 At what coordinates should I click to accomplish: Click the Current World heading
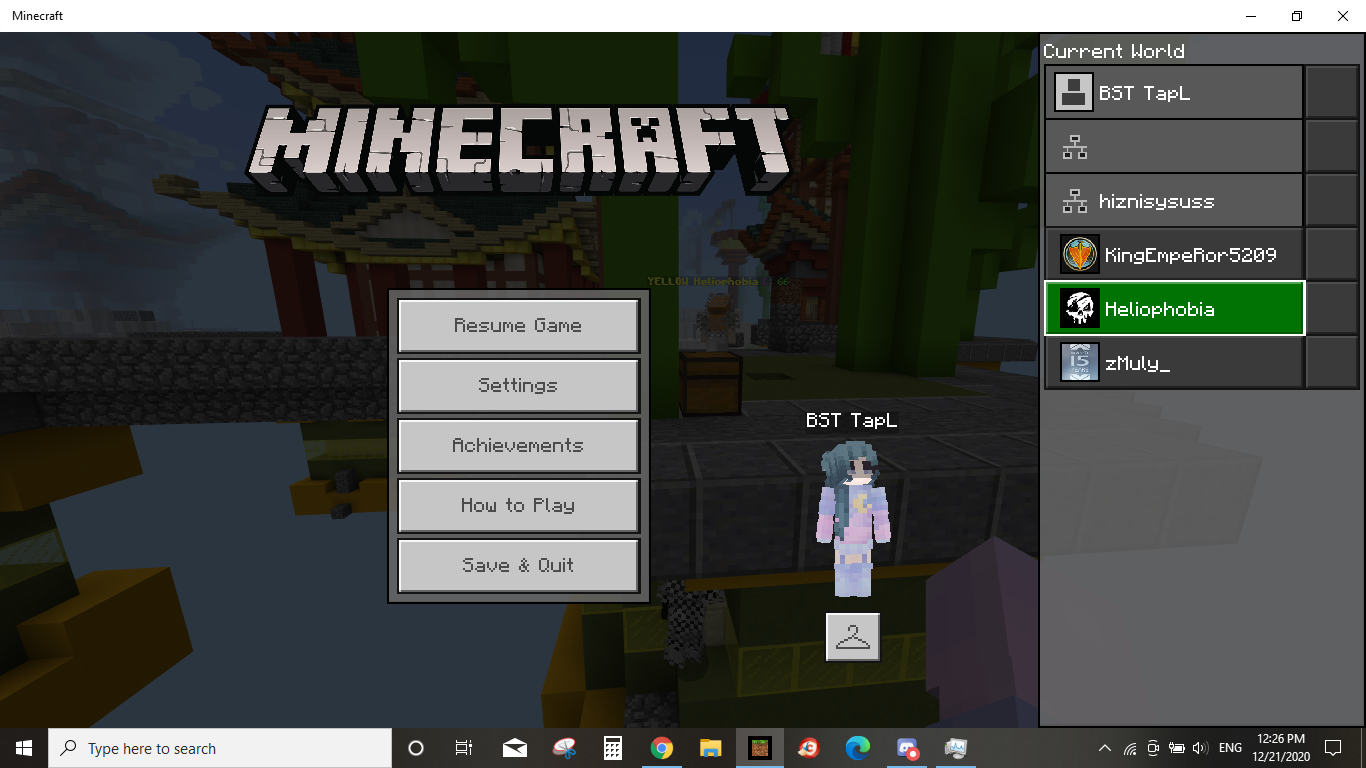[1114, 51]
